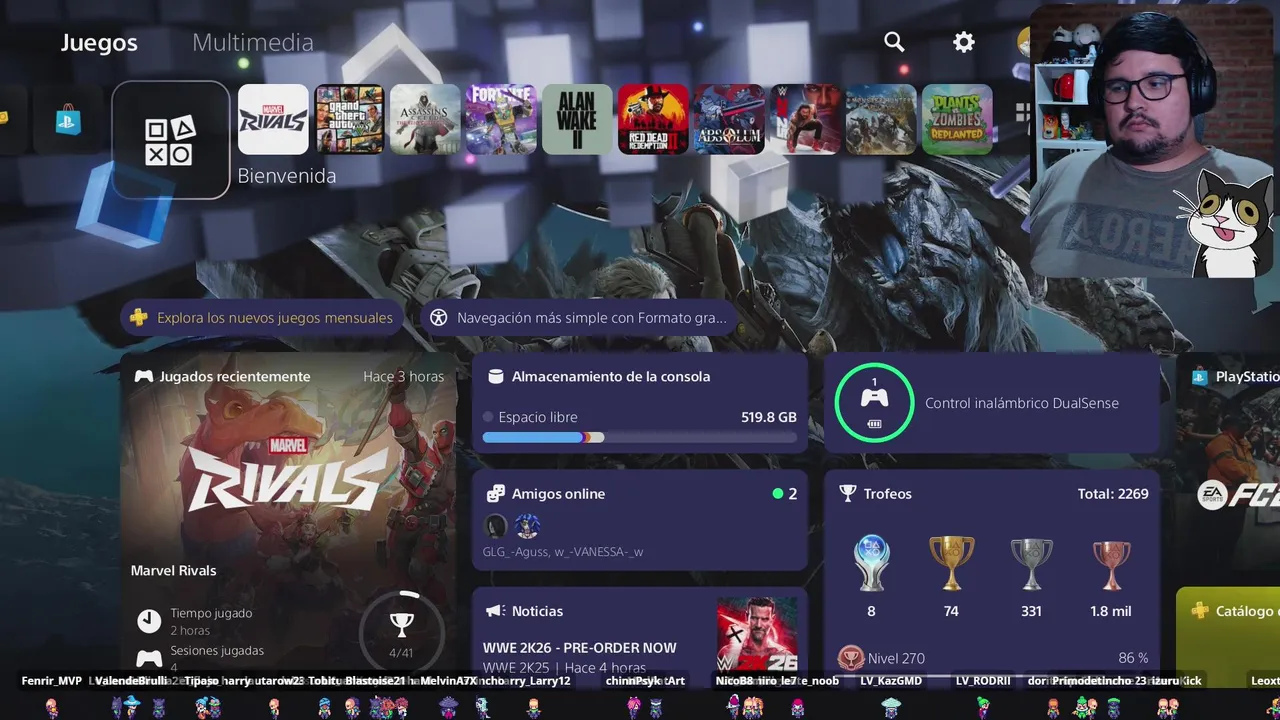The image size is (1280, 720).
Task: Launch the Fortnite game tile
Action: point(501,119)
